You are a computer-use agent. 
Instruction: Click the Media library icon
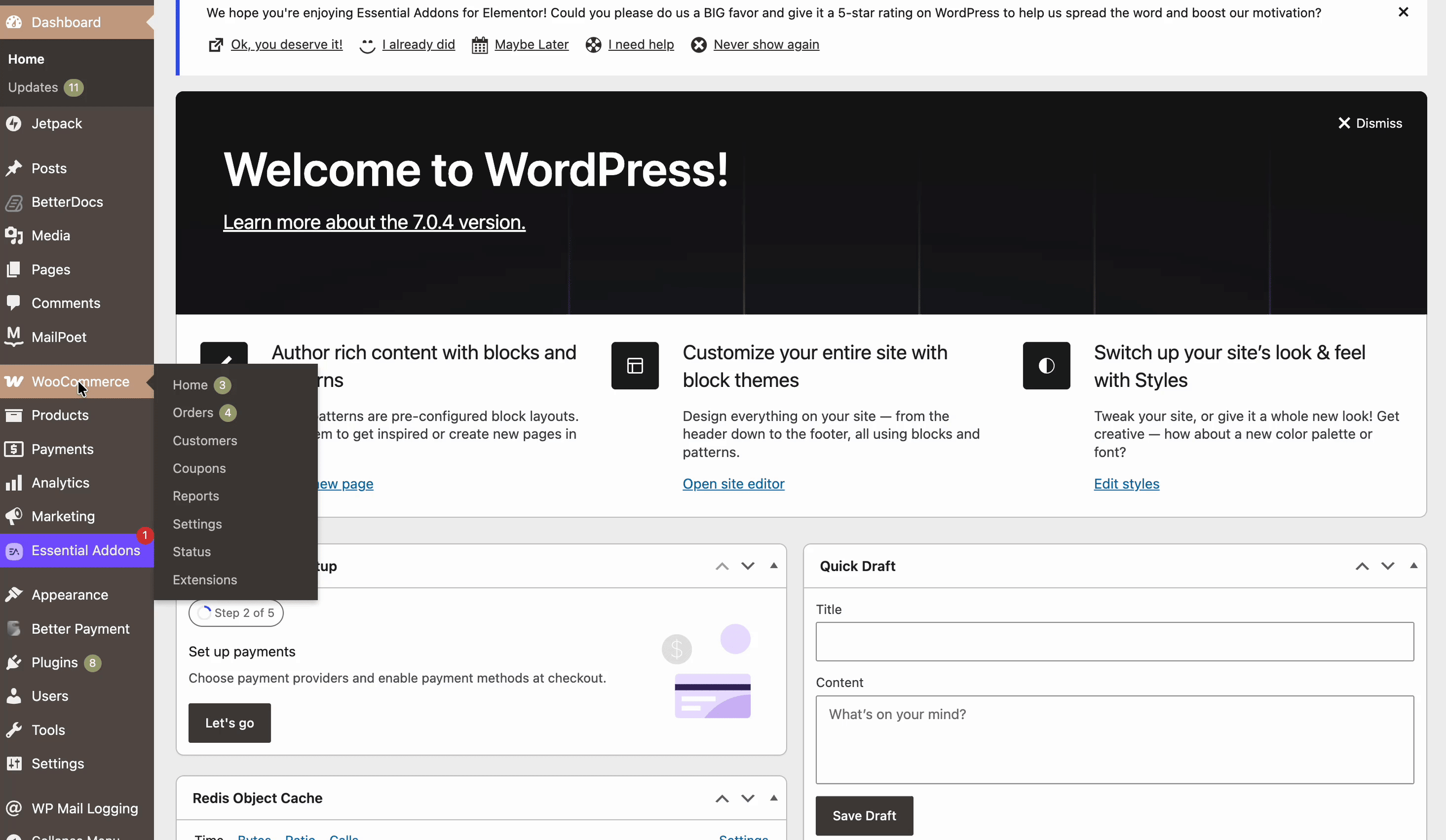[x=14, y=235]
